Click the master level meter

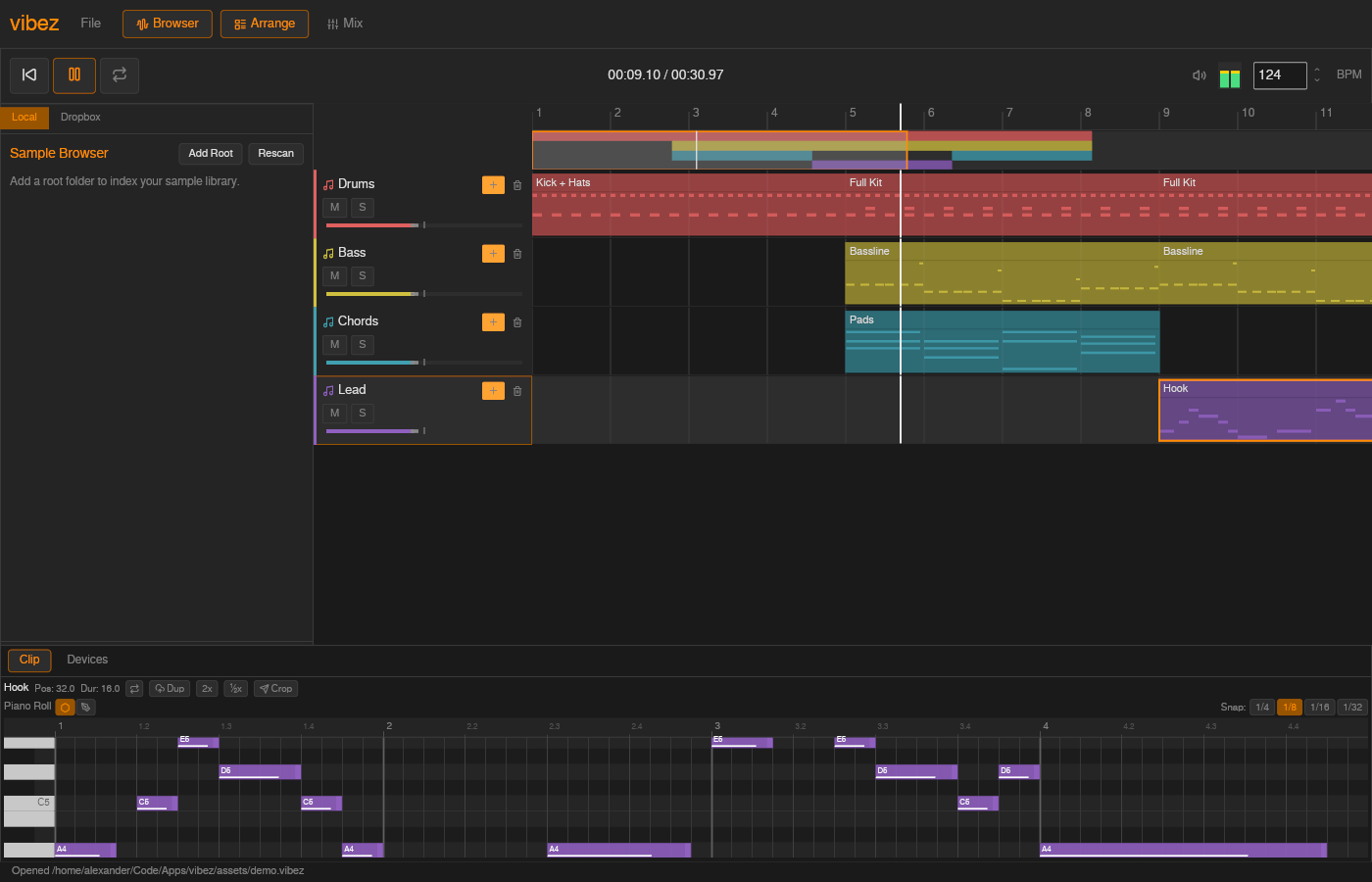(x=1230, y=75)
